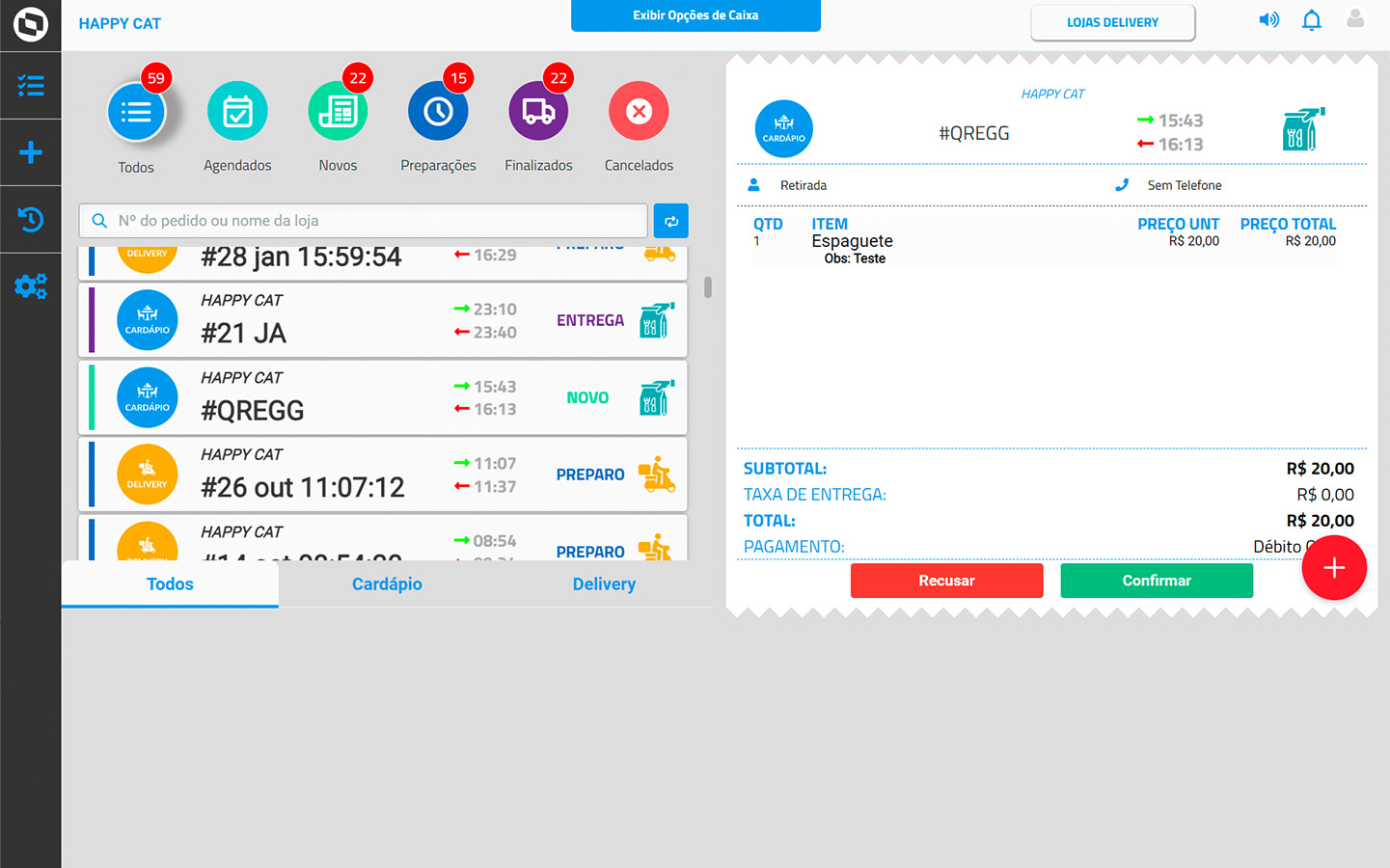Open the Novos orders filter

(x=338, y=112)
